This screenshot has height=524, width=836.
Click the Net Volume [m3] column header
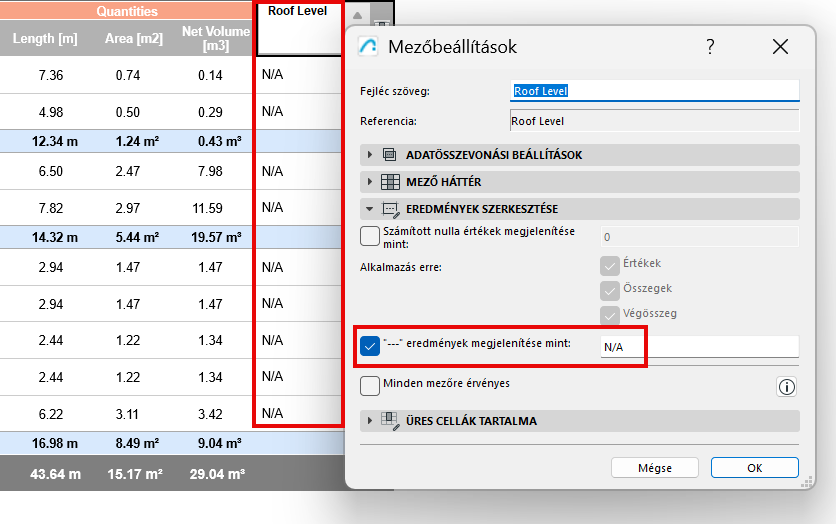(x=216, y=38)
